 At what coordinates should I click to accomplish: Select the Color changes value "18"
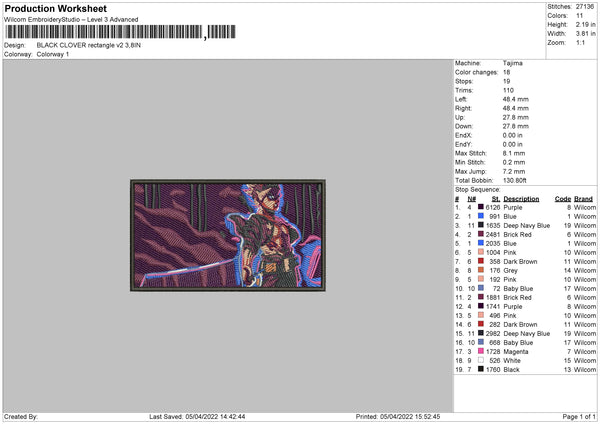click(x=506, y=72)
